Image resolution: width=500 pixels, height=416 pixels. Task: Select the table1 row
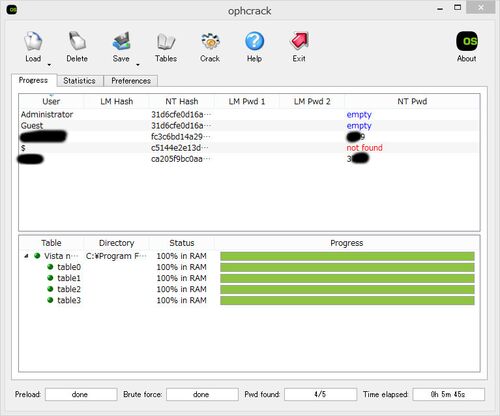(x=249, y=278)
